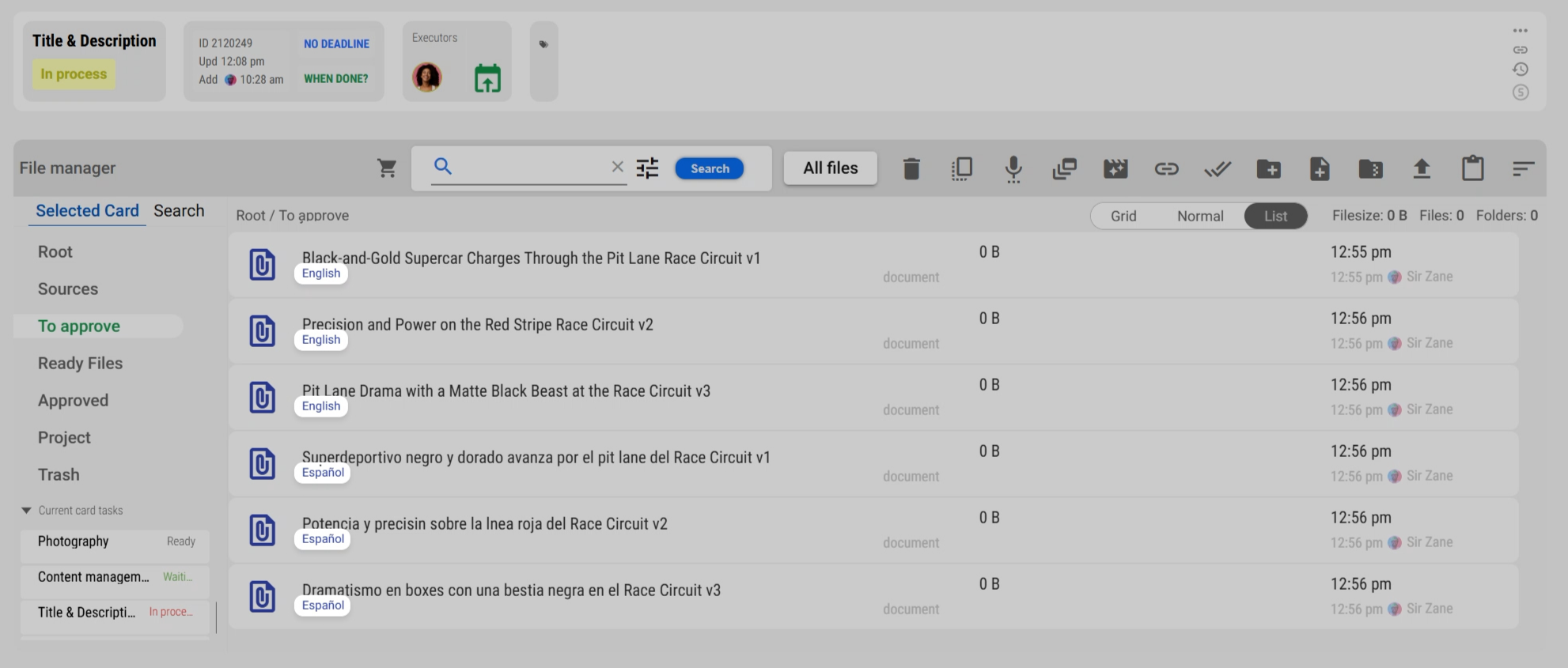The height and width of the screenshot is (668, 1568).
Task: Click the All files button
Action: (x=831, y=168)
